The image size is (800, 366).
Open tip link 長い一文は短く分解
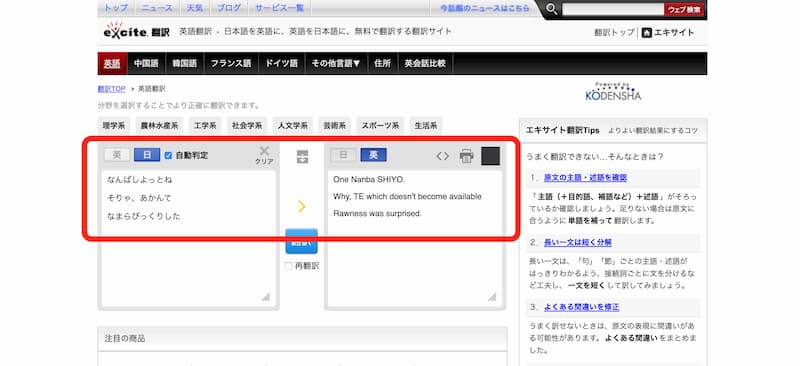point(578,242)
